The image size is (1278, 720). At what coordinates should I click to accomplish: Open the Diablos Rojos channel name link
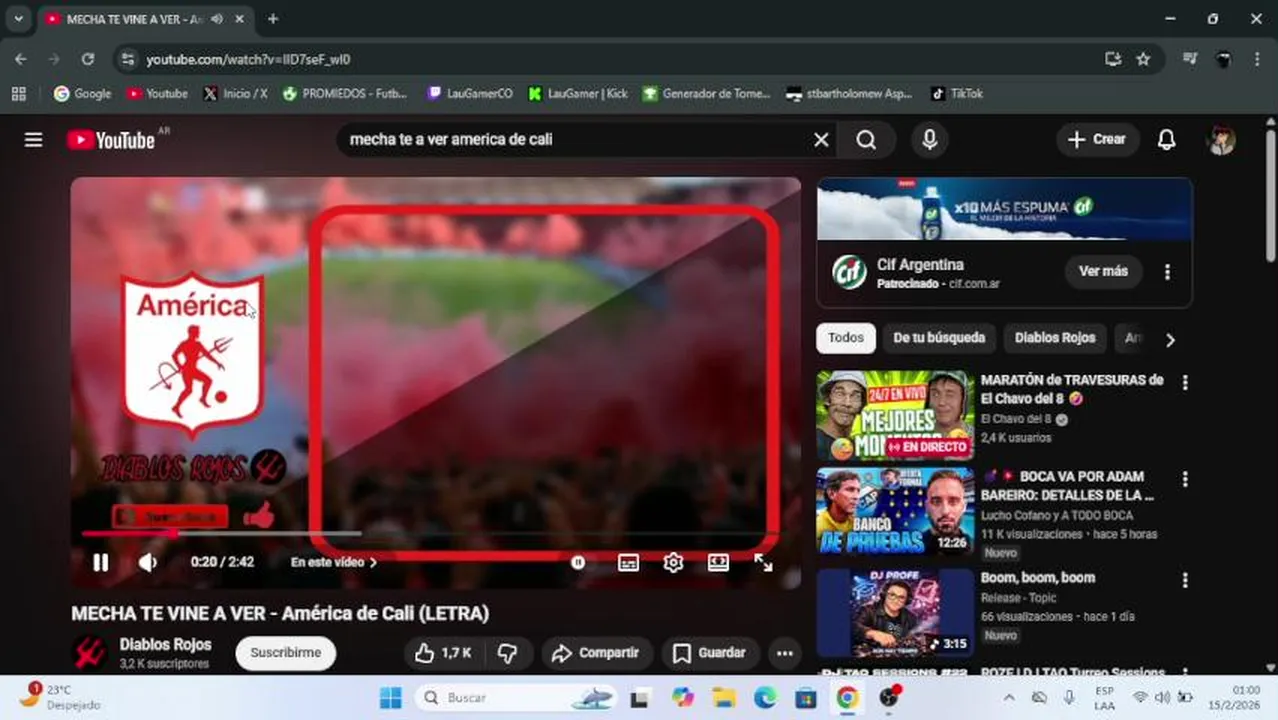tap(165, 645)
